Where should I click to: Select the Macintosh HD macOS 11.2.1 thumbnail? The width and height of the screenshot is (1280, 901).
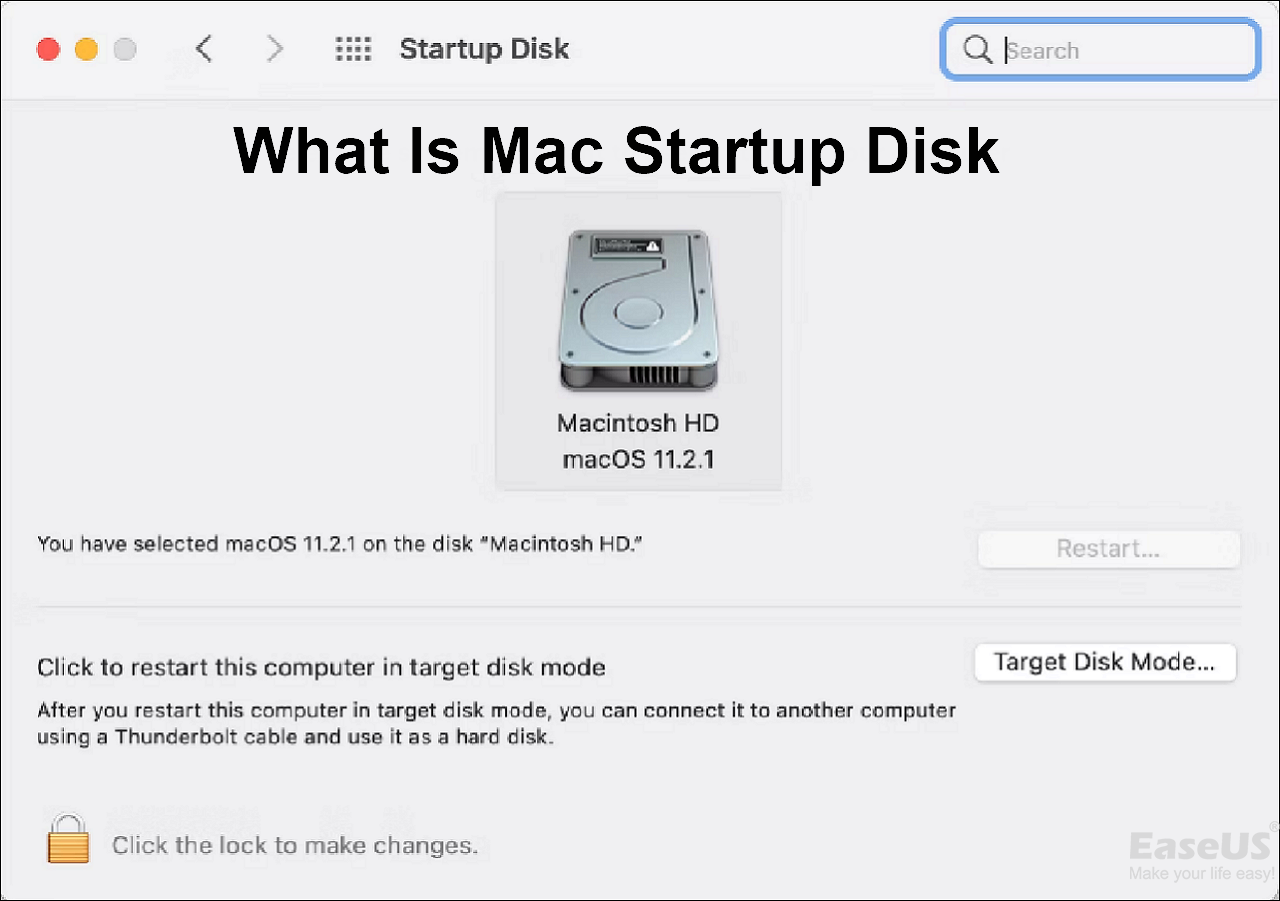[x=638, y=340]
